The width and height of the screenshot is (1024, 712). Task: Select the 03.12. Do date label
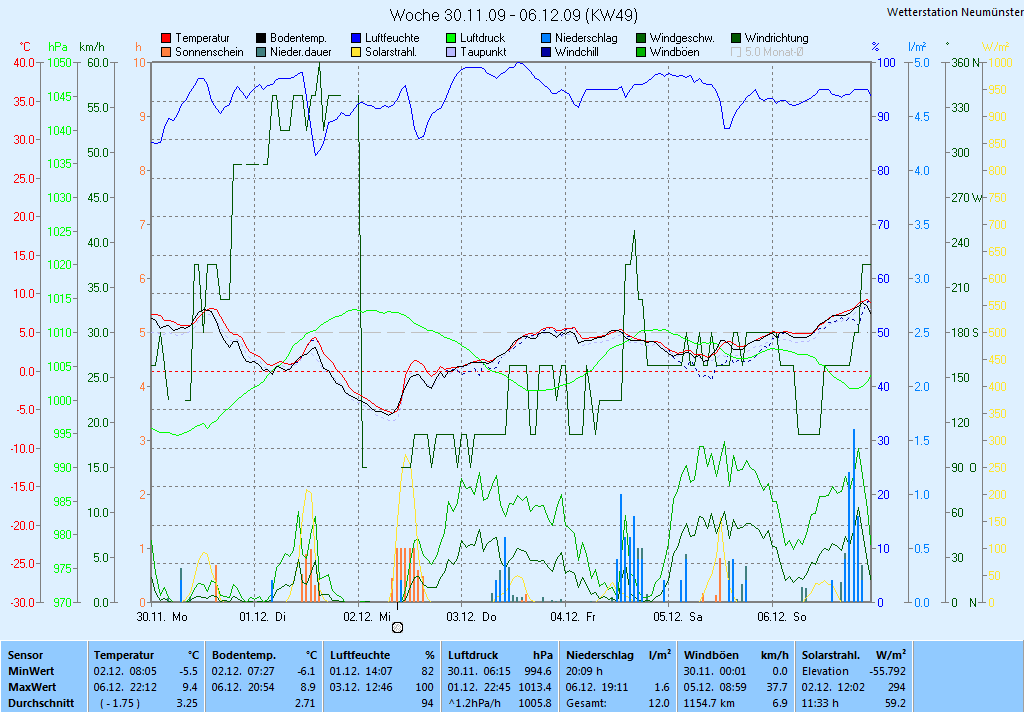(x=471, y=617)
